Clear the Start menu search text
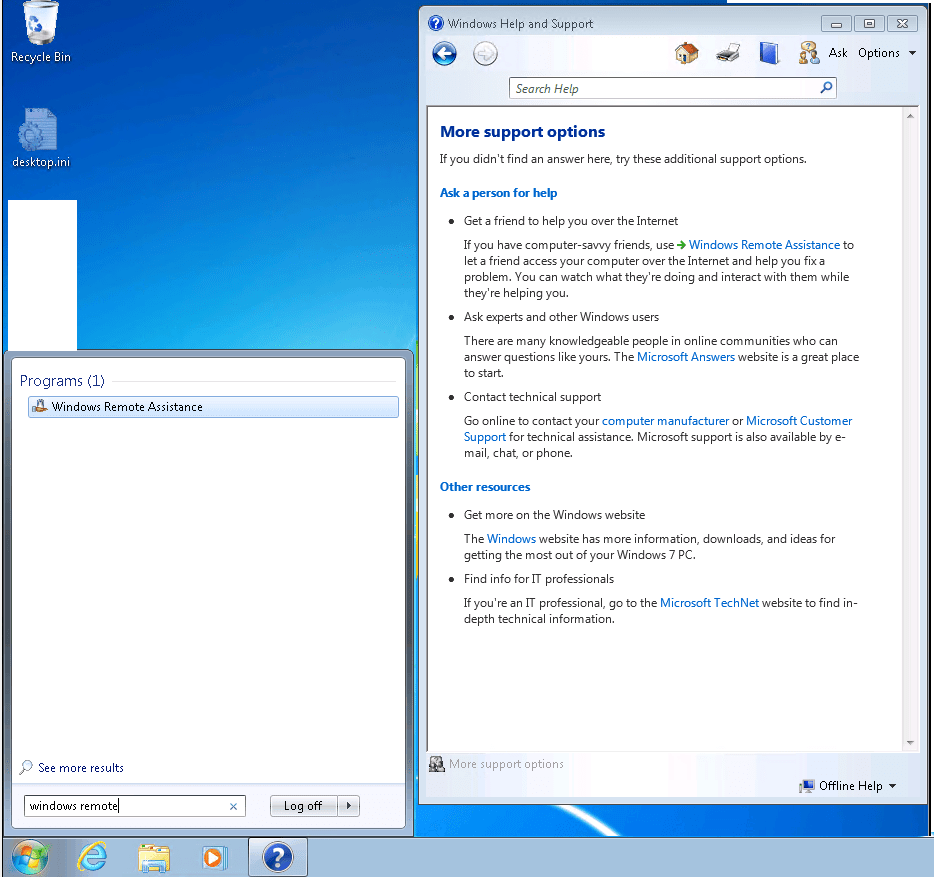This screenshot has height=877, width=934. (234, 807)
